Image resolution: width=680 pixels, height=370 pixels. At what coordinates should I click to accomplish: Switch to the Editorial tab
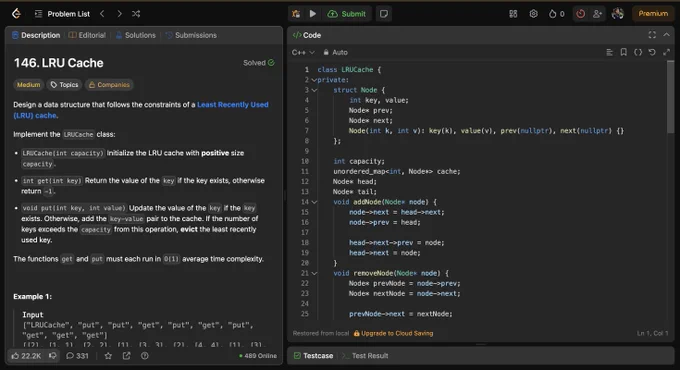pyautogui.click(x=87, y=35)
